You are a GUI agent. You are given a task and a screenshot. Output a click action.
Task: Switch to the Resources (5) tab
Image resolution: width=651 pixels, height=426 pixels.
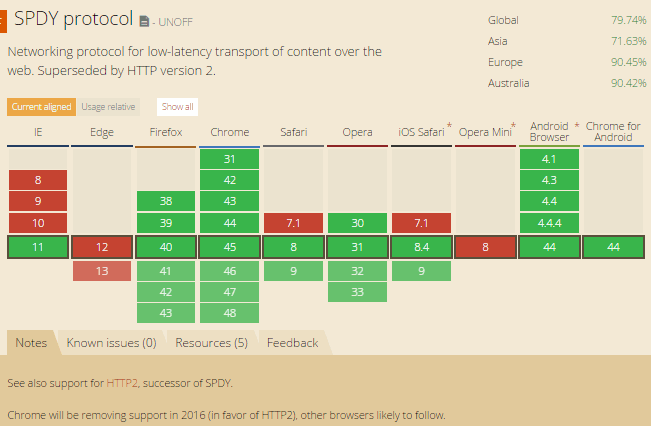(x=211, y=343)
